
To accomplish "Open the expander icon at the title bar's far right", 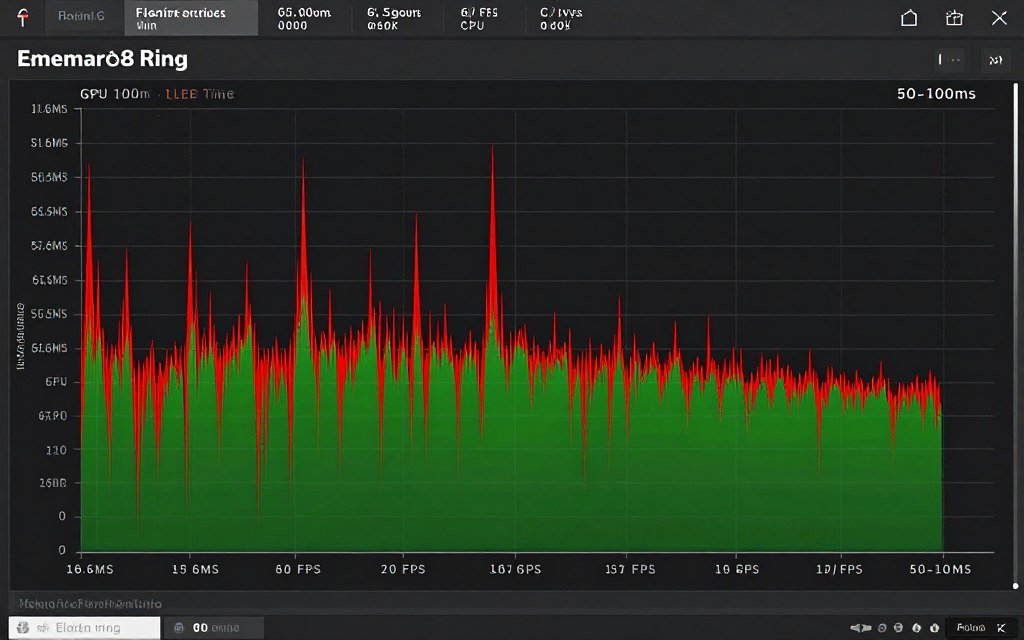I will click(x=995, y=60).
